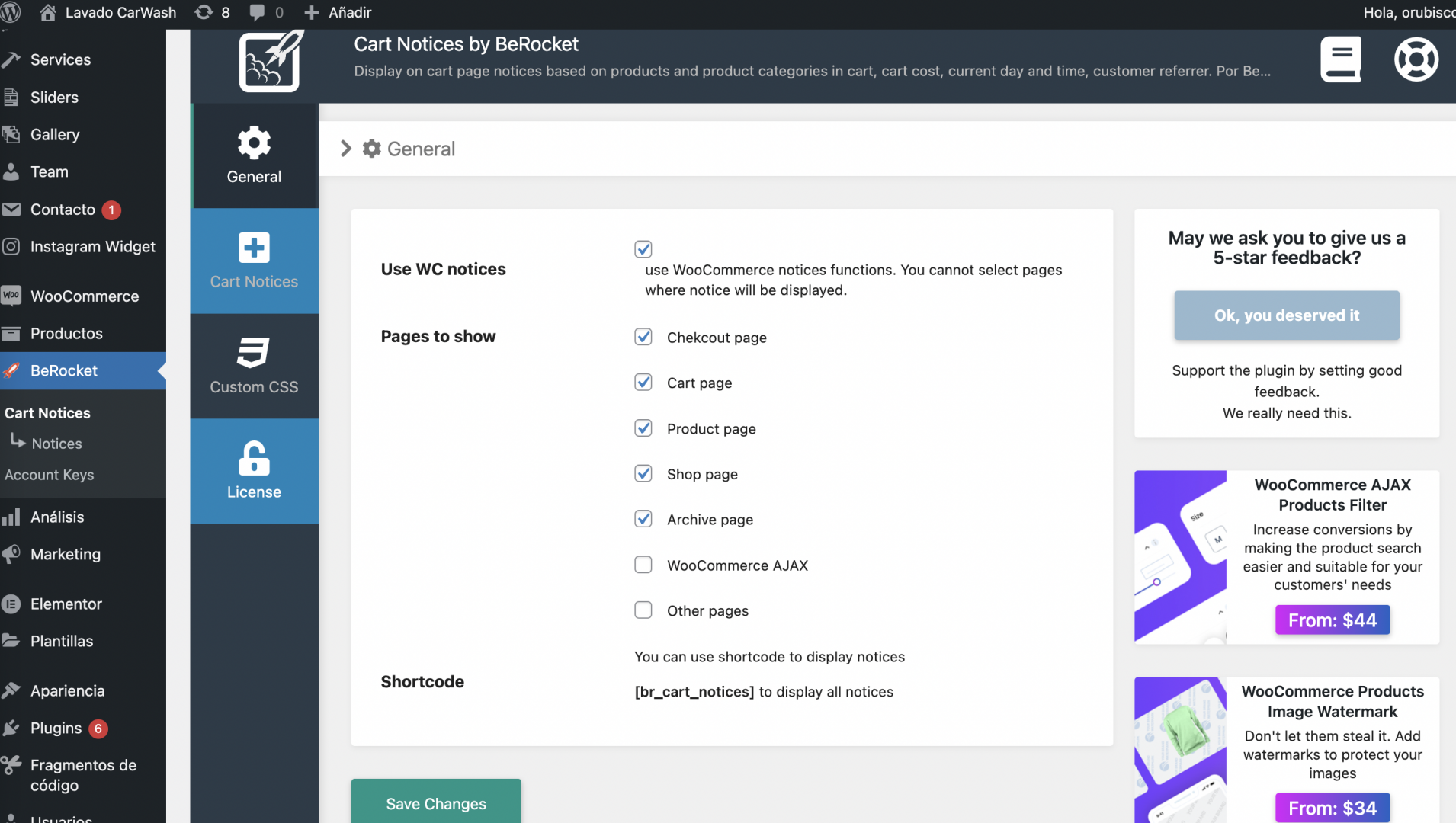The height and width of the screenshot is (823, 1456).
Task: Click the gear icon in General tab
Action: coord(254,143)
